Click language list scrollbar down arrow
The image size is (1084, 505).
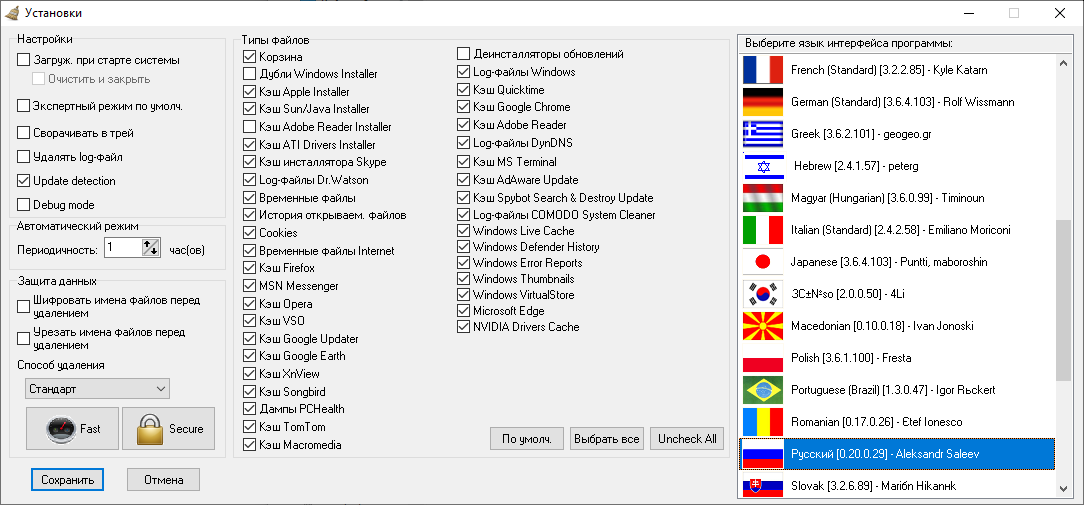(1063, 489)
